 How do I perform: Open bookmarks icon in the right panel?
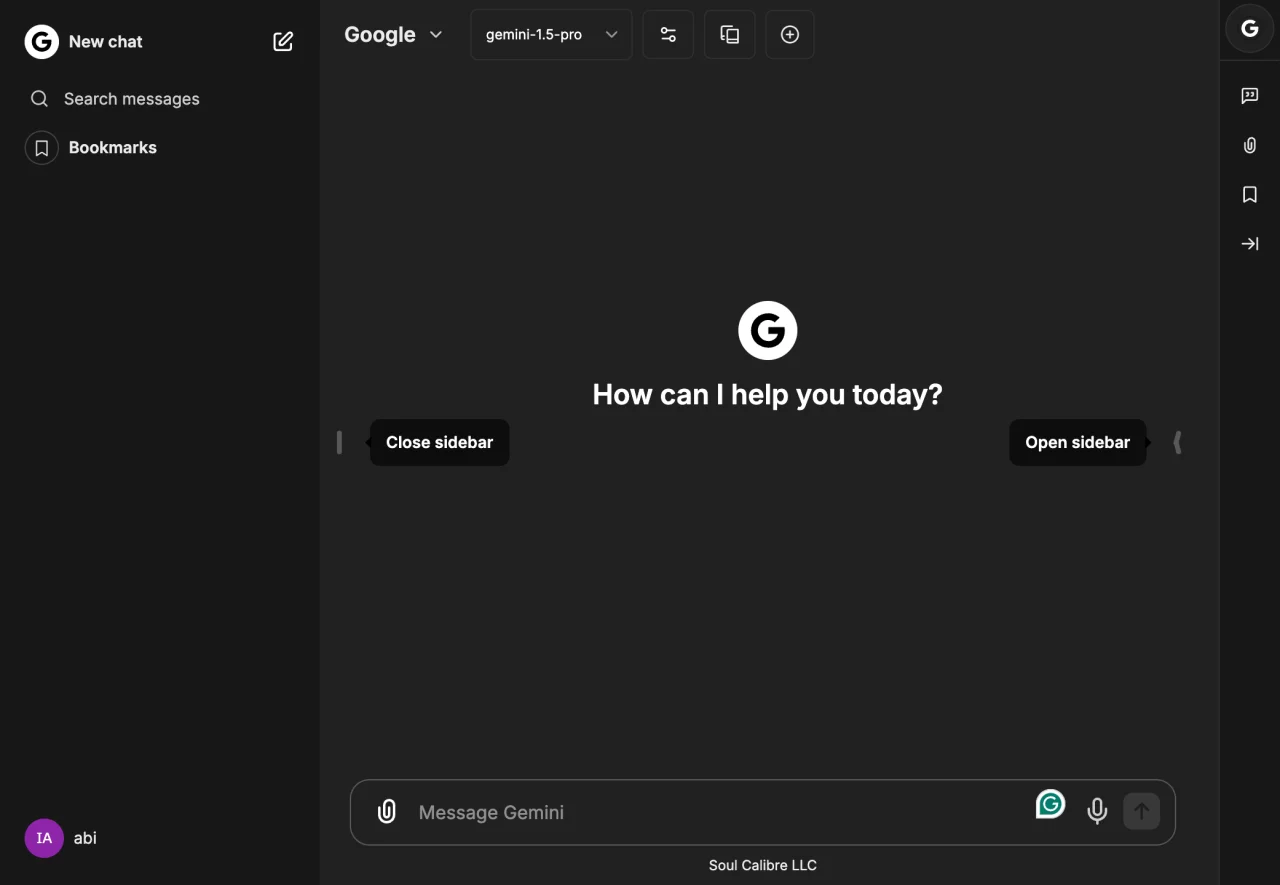click(1249, 194)
